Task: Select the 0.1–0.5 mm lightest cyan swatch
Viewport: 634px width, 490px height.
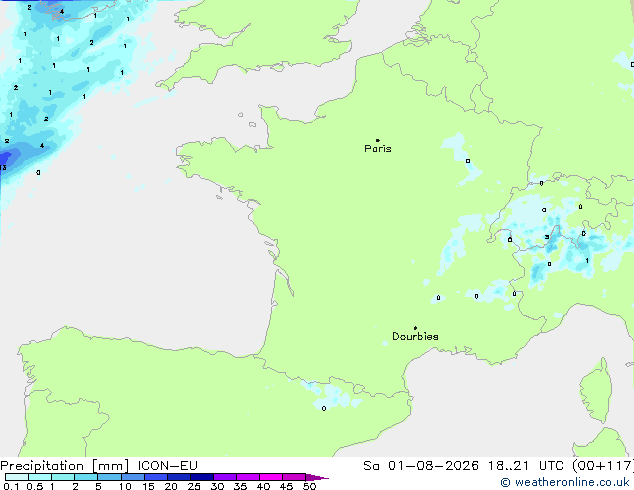Action: [17, 477]
